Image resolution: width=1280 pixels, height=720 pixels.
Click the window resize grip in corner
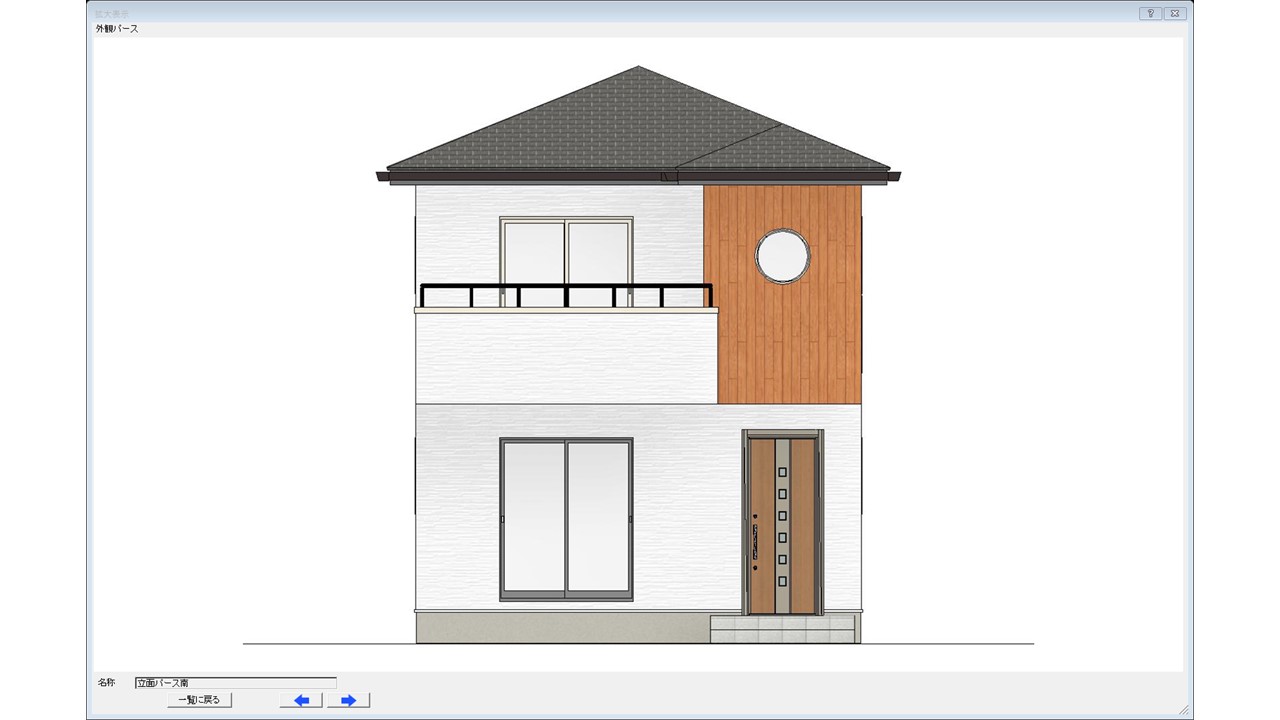(x=1184, y=710)
